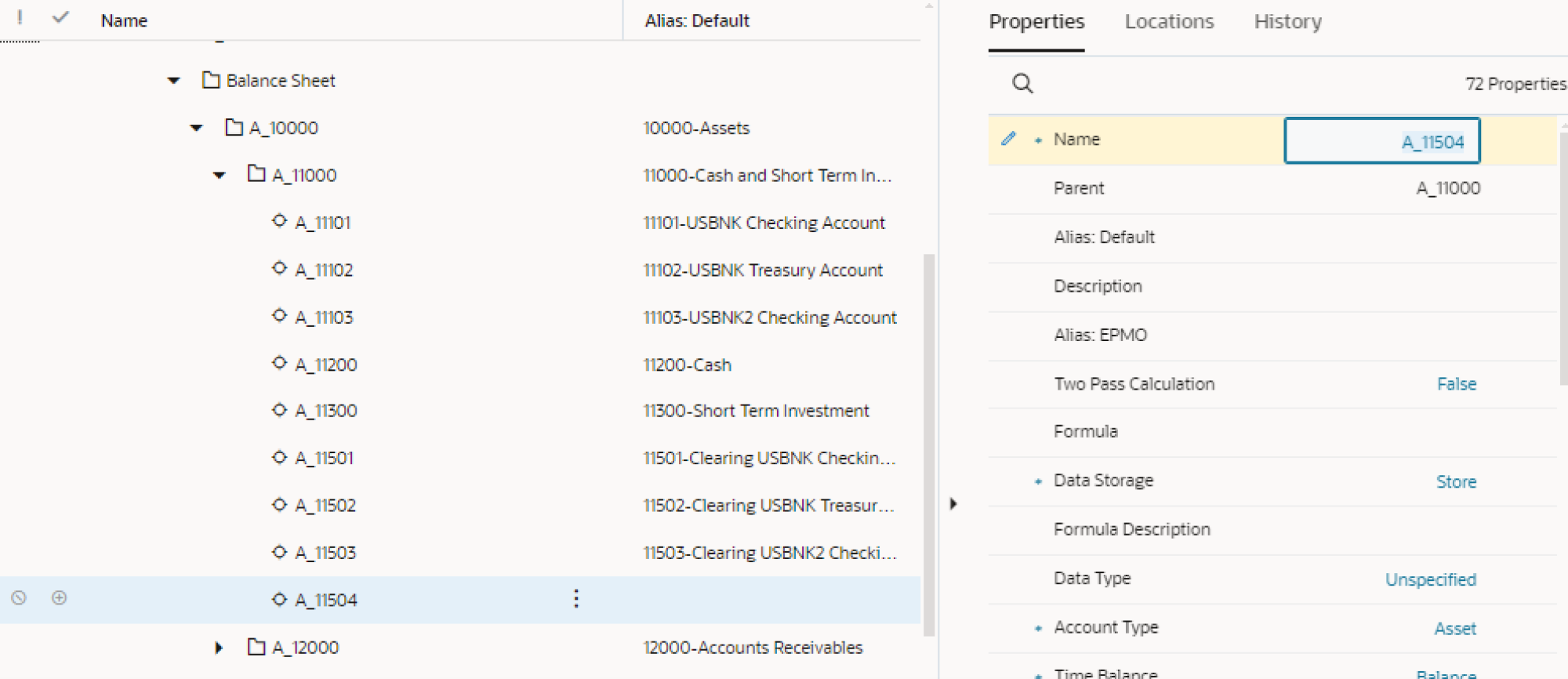Click the search magnifier icon in Properties
Screen dimensions: 1568x679
point(1022,83)
